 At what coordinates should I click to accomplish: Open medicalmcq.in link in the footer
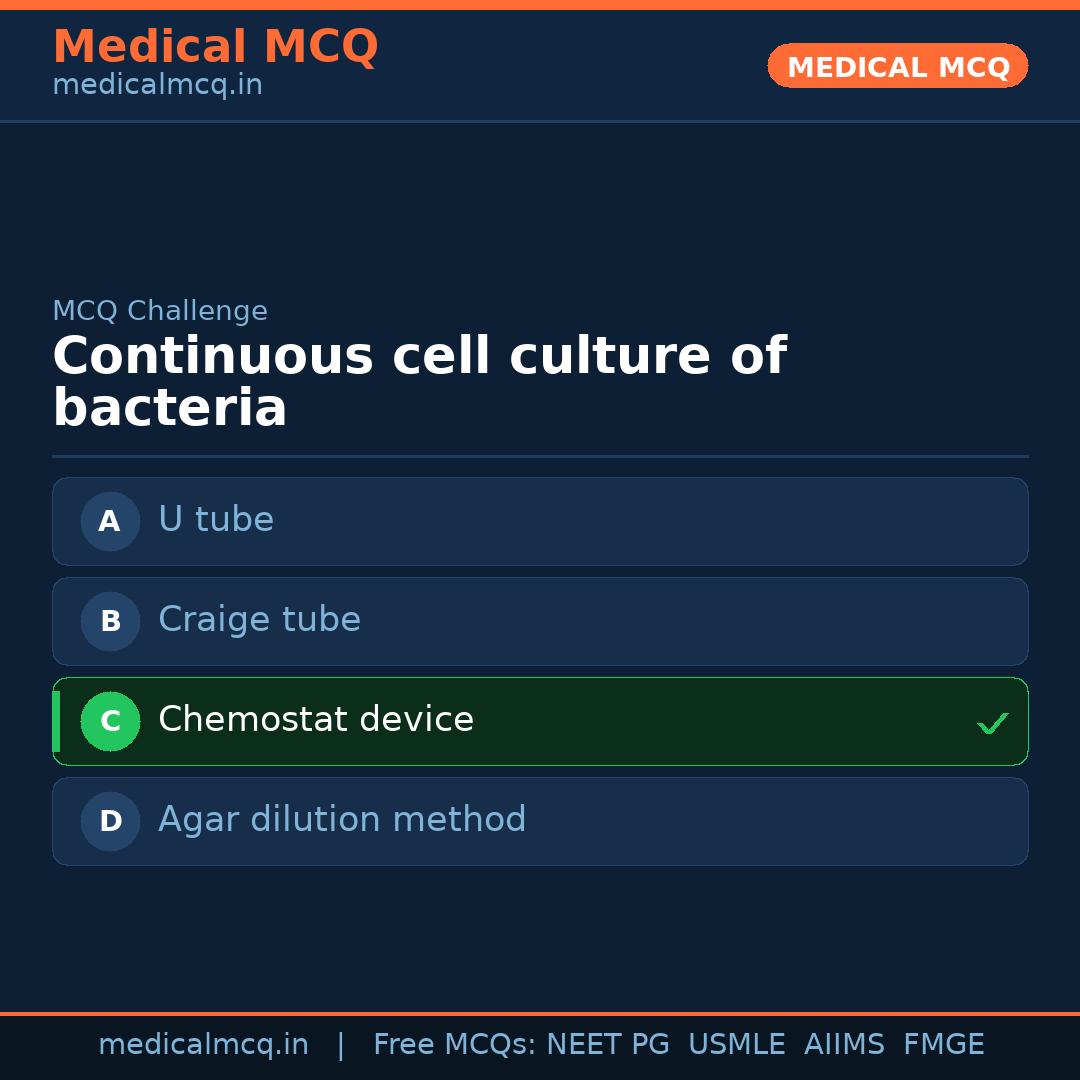[x=203, y=1045]
